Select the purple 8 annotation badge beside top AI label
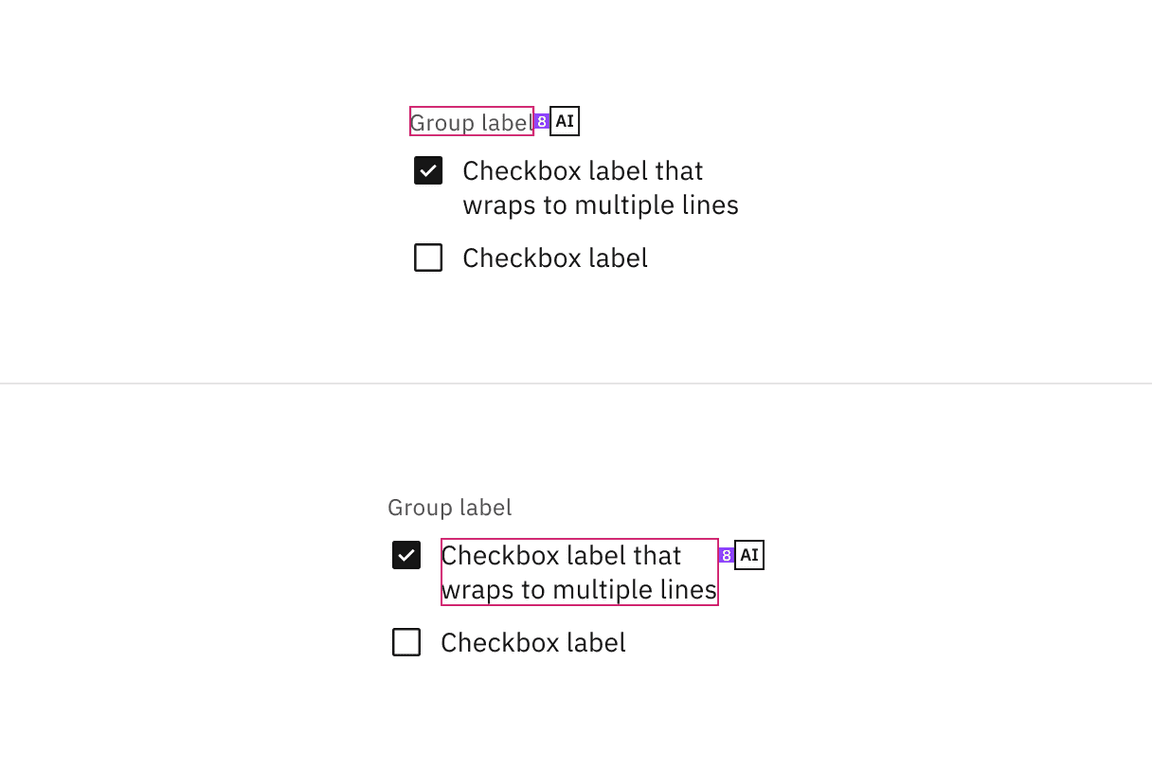1152x767 pixels. coord(540,120)
